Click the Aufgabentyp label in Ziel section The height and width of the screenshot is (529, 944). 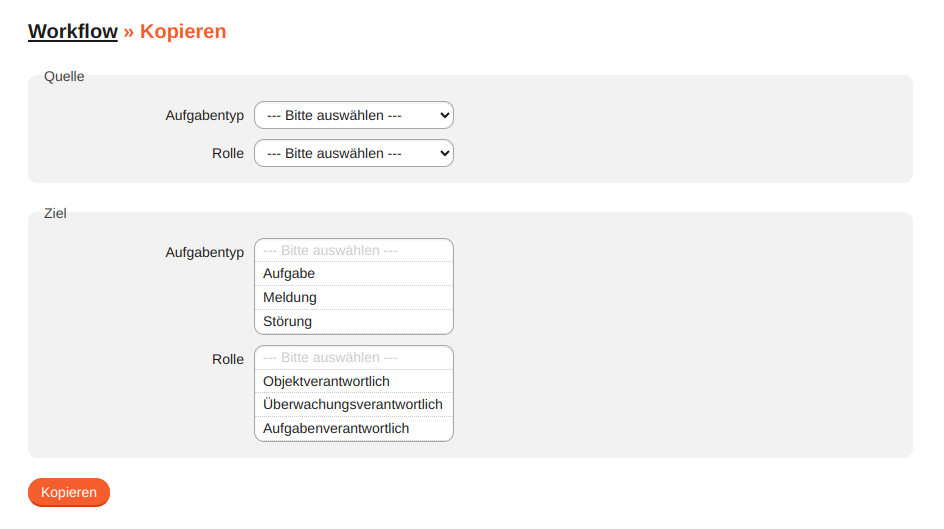coord(204,253)
